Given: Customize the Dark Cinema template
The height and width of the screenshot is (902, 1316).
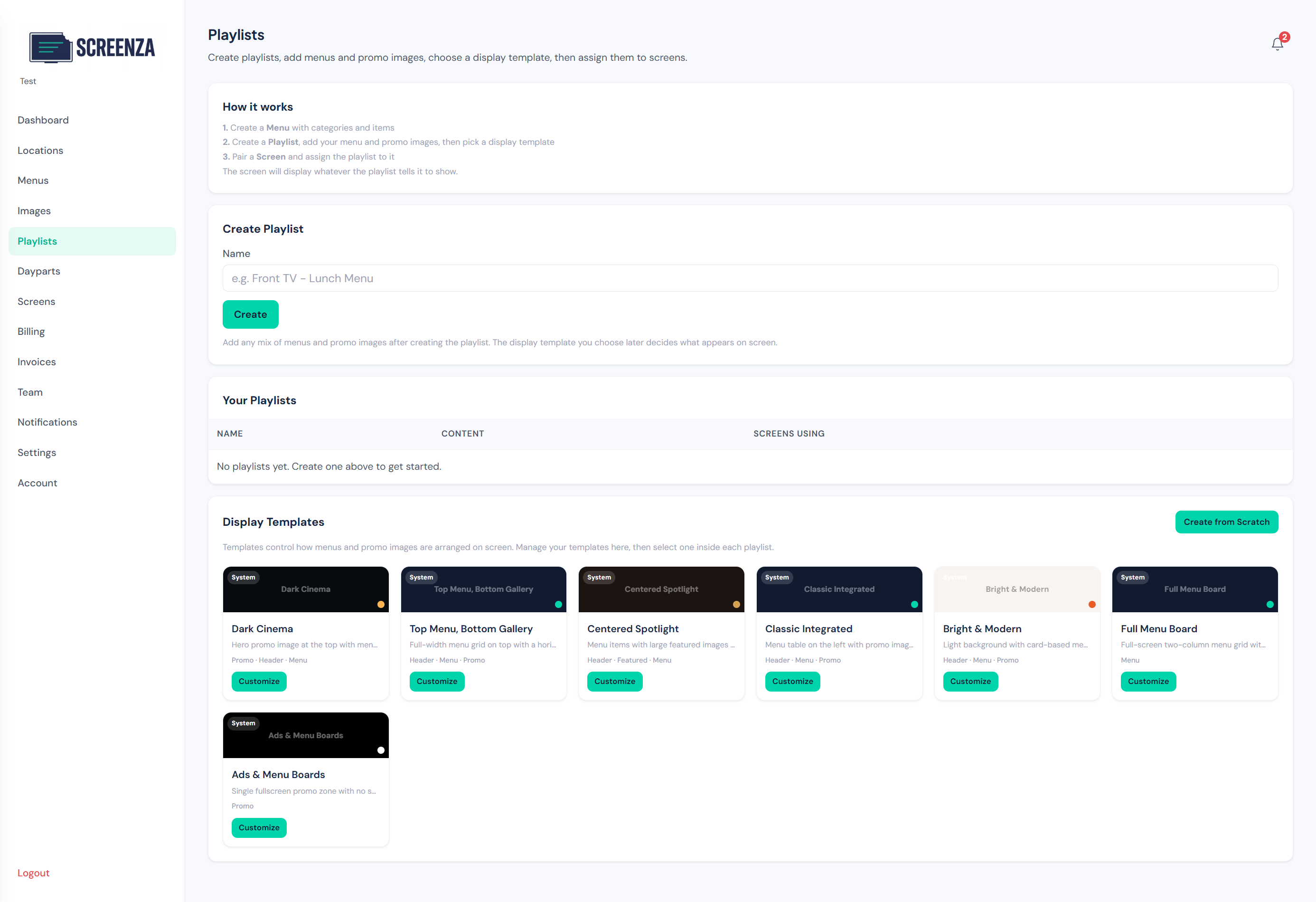Looking at the screenshot, I should 259,681.
